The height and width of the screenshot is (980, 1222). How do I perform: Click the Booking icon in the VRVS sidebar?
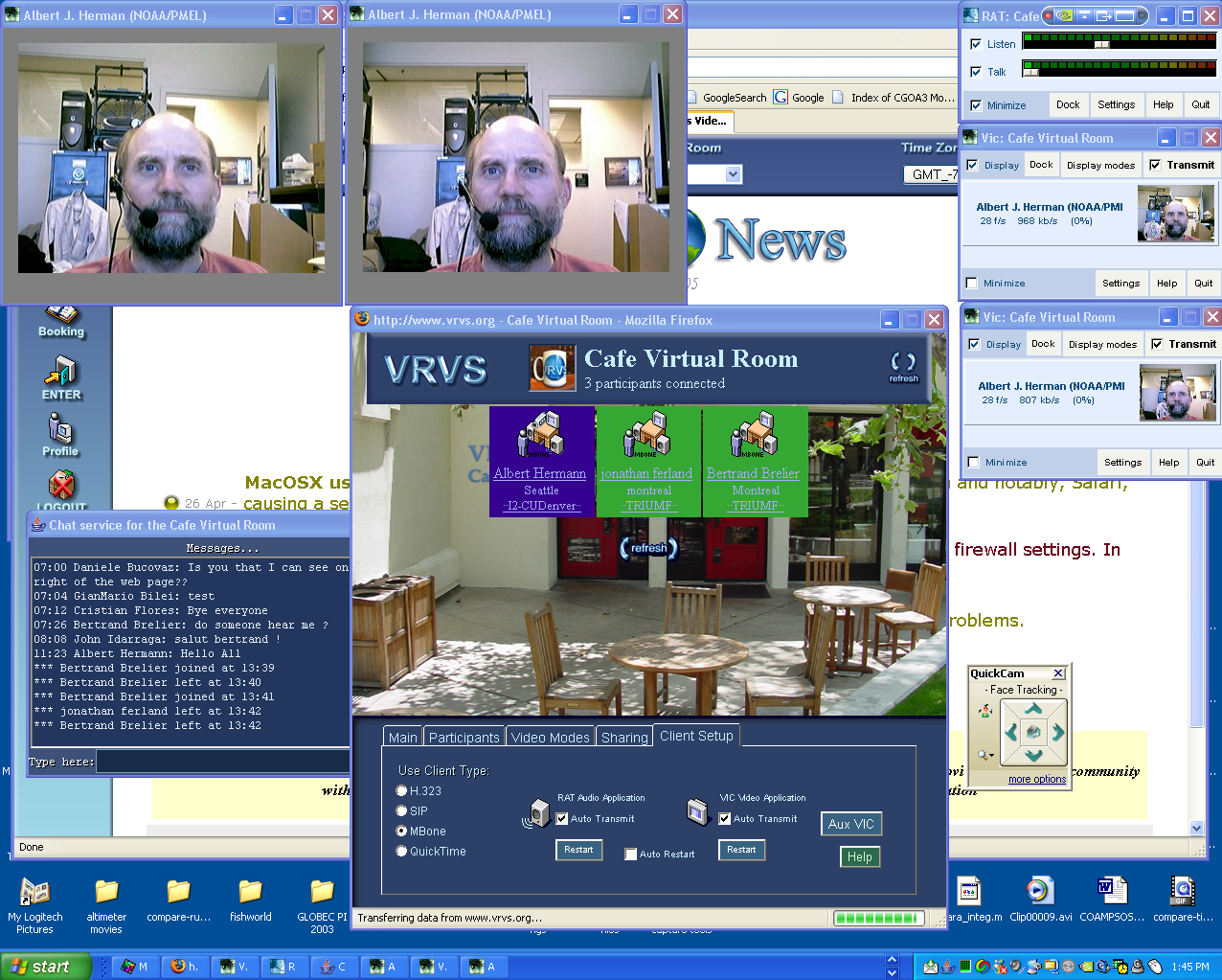(x=61, y=313)
